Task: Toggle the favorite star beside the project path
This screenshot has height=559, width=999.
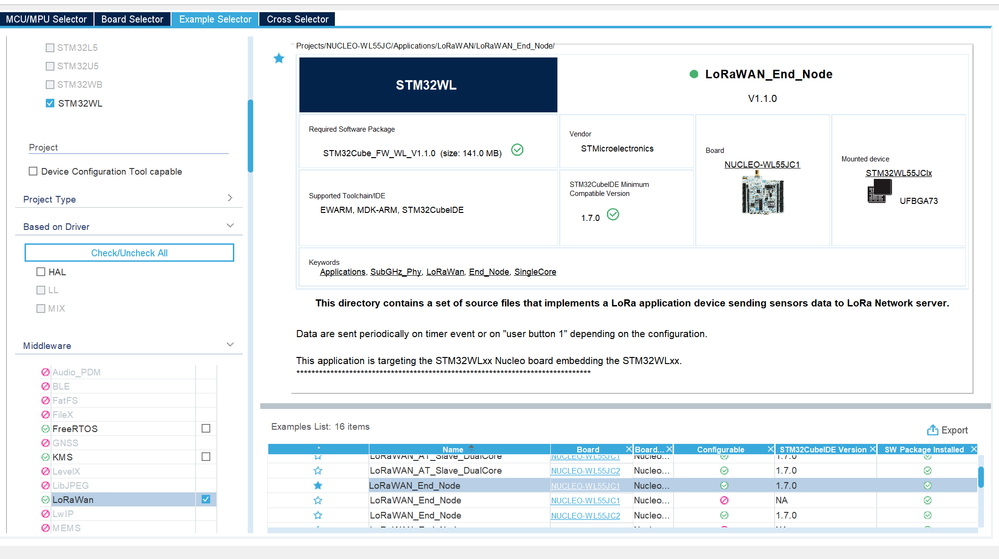Action: click(x=278, y=59)
